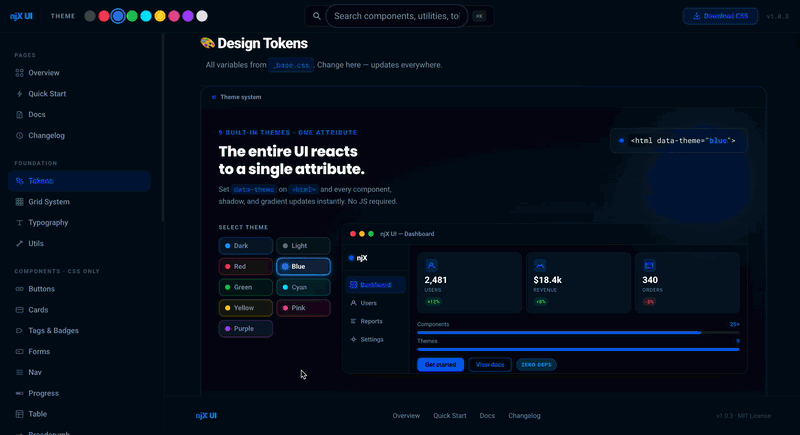
Task: Click the Tags & Badges tag icon
Action: pos(19,331)
